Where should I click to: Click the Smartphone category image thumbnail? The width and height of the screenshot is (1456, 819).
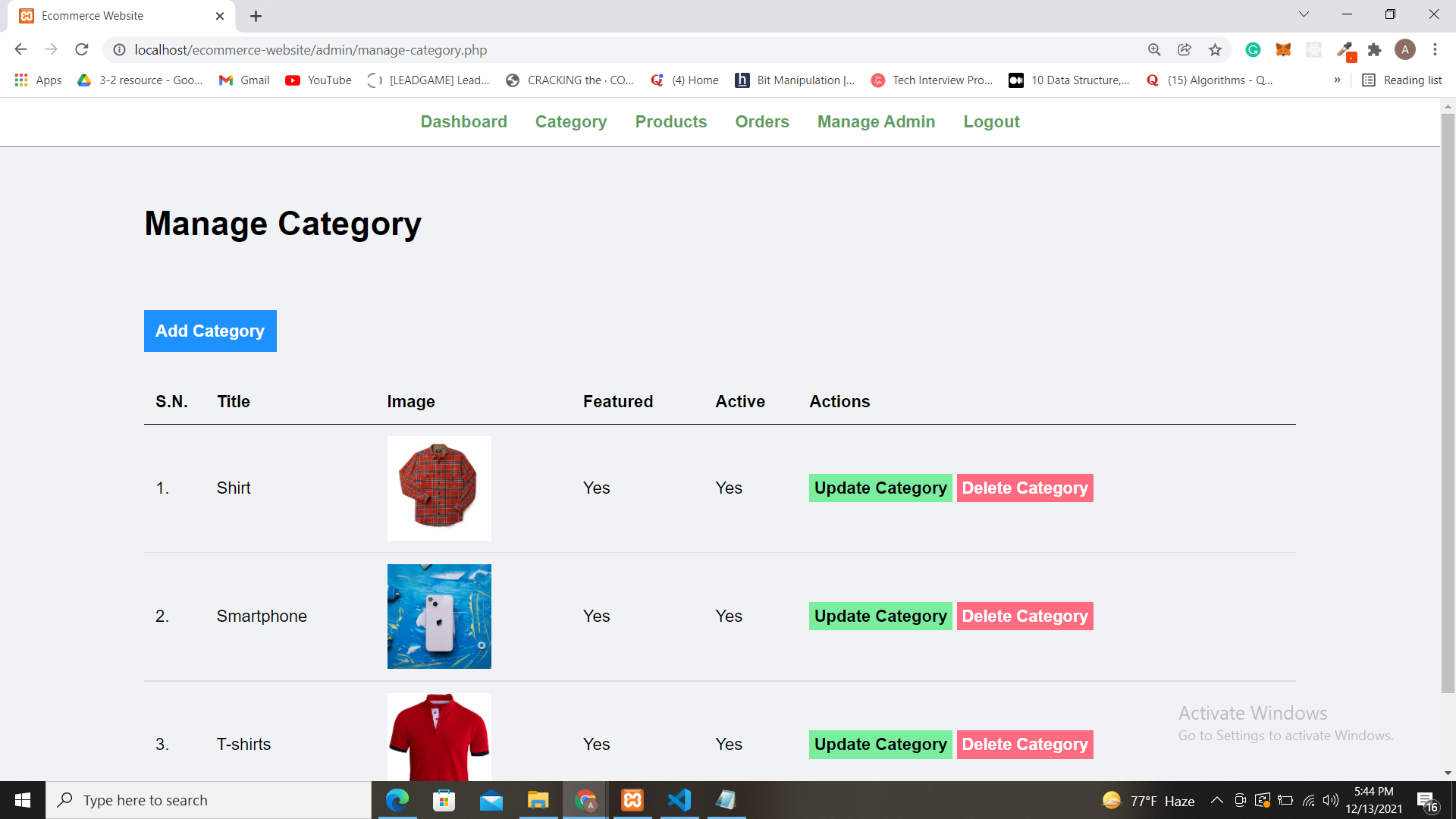(x=439, y=617)
